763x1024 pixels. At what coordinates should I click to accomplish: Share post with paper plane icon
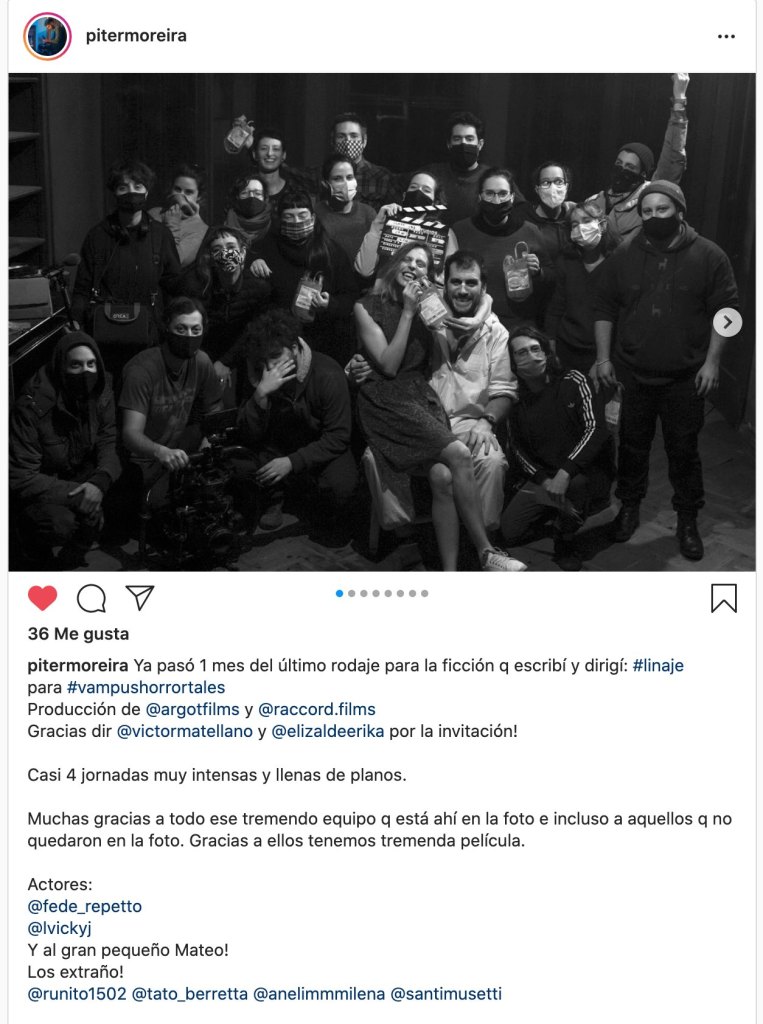click(140, 597)
